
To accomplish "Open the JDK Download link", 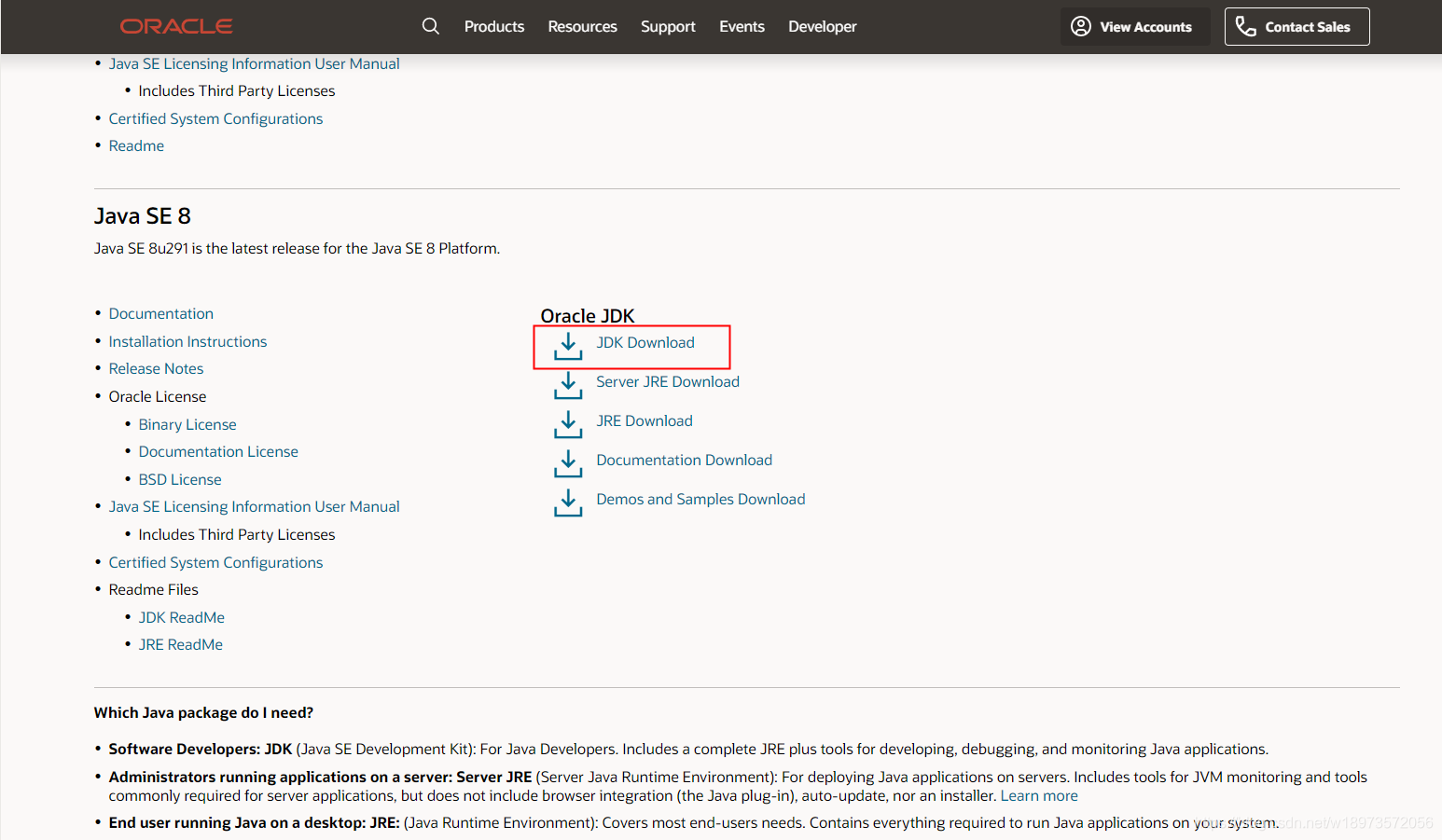I will pyautogui.click(x=645, y=342).
